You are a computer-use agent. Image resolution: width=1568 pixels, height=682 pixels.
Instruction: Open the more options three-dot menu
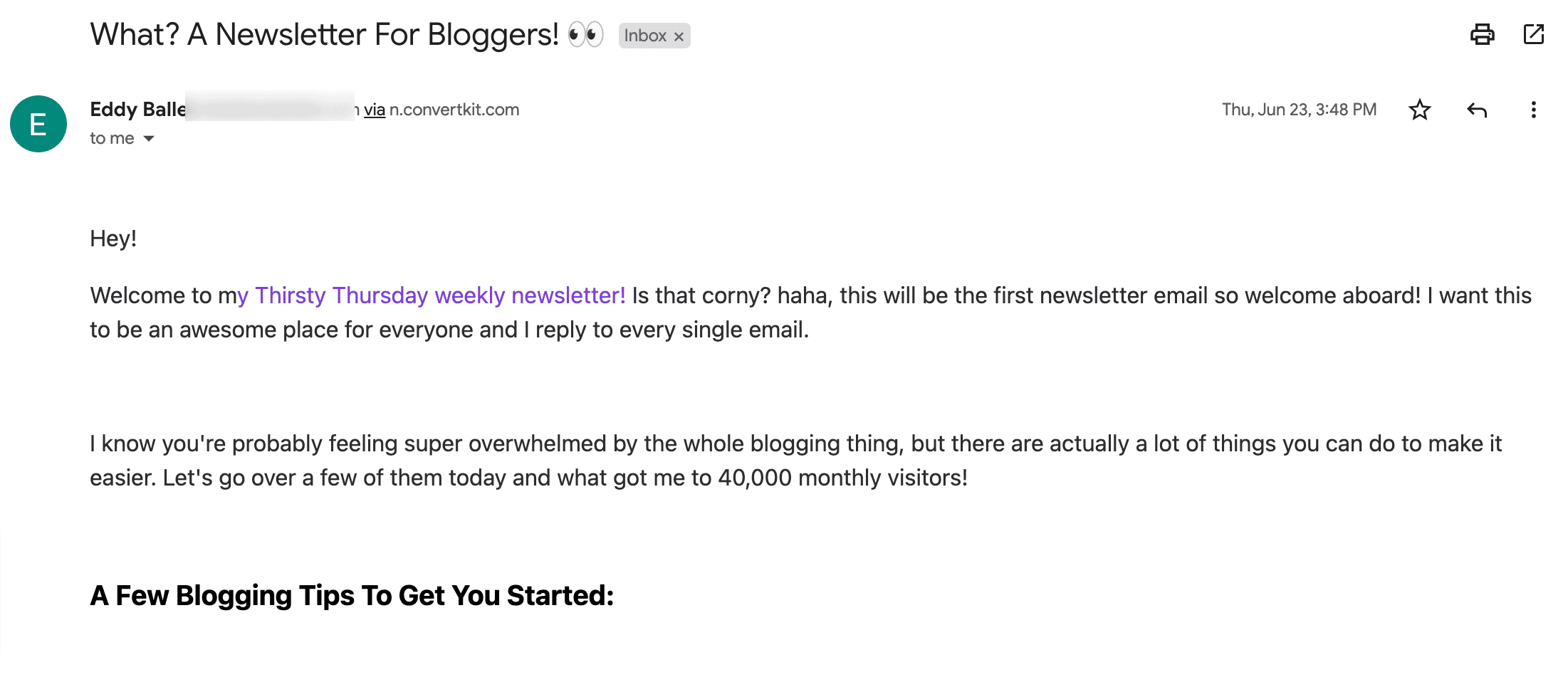1533,110
